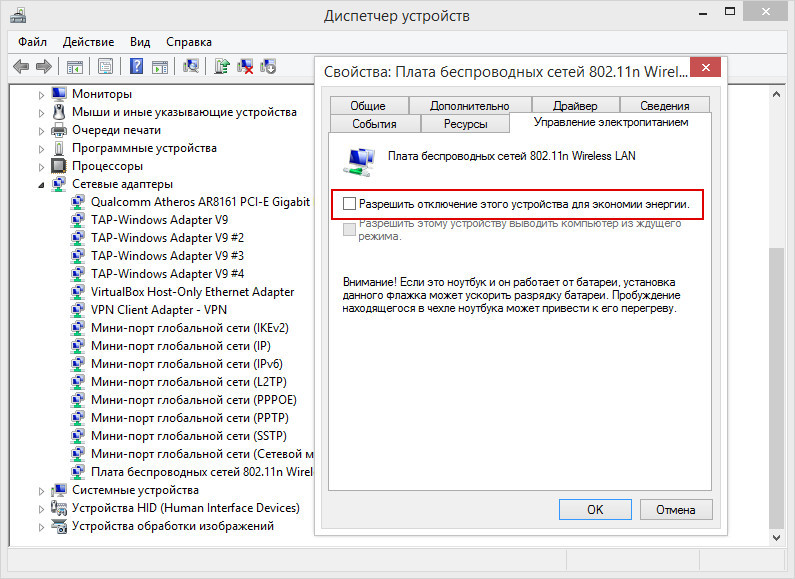Image resolution: width=795 pixels, height=579 pixels.
Task: Click the Процессоры chip icon
Action: tap(59, 166)
